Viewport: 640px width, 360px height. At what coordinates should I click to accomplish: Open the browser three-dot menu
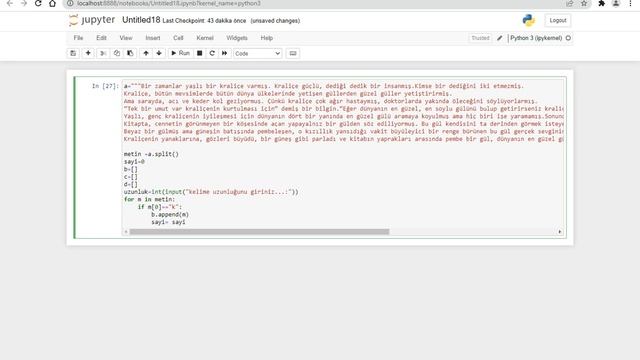coord(631,4)
